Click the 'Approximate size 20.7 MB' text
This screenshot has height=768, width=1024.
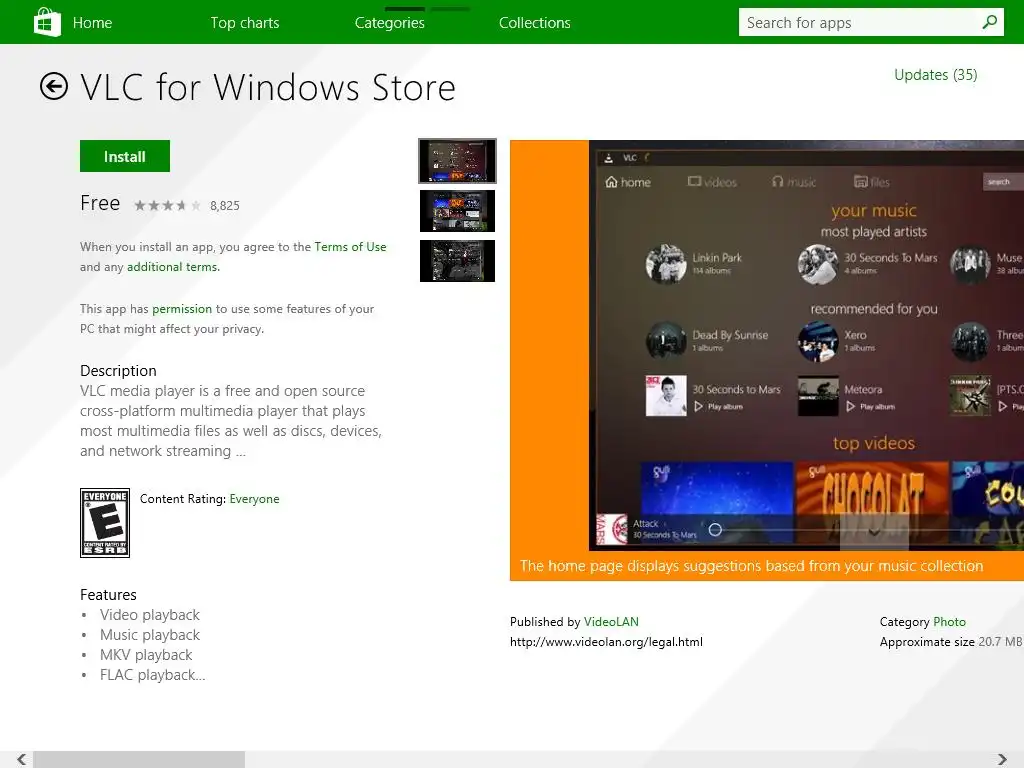tap(951, 642)
